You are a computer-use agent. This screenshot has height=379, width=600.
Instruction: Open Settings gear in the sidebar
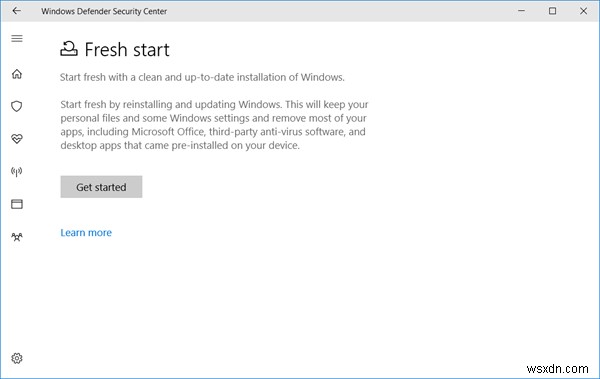(17, 358)
